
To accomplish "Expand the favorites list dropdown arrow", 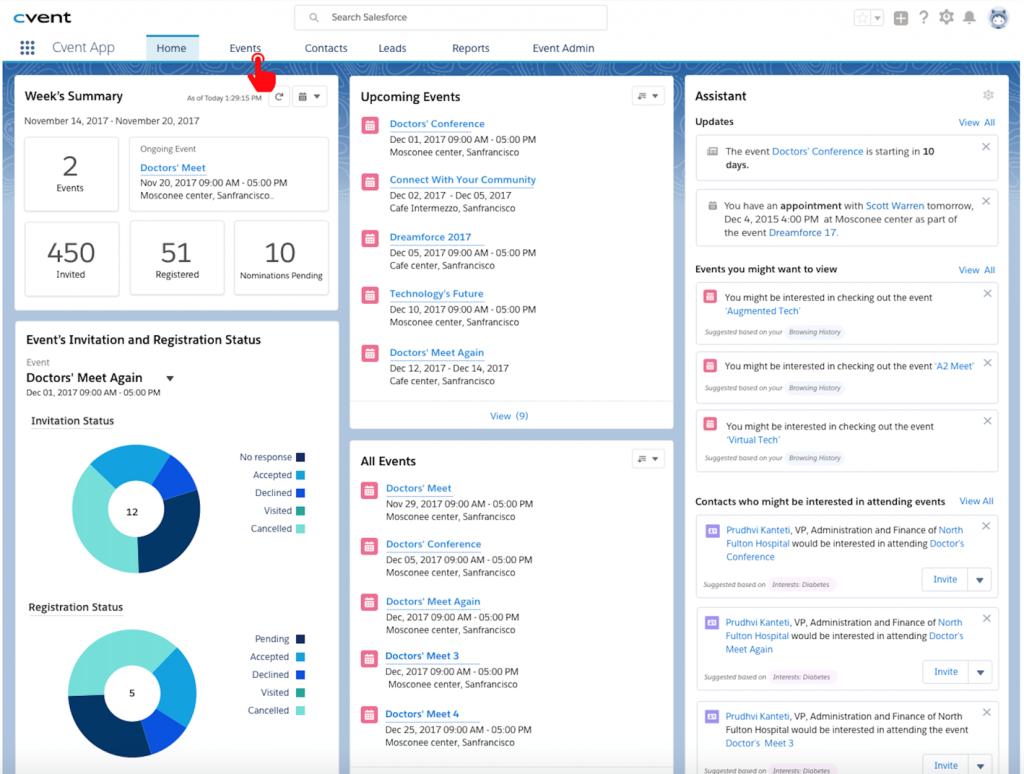I will (878, 18).
